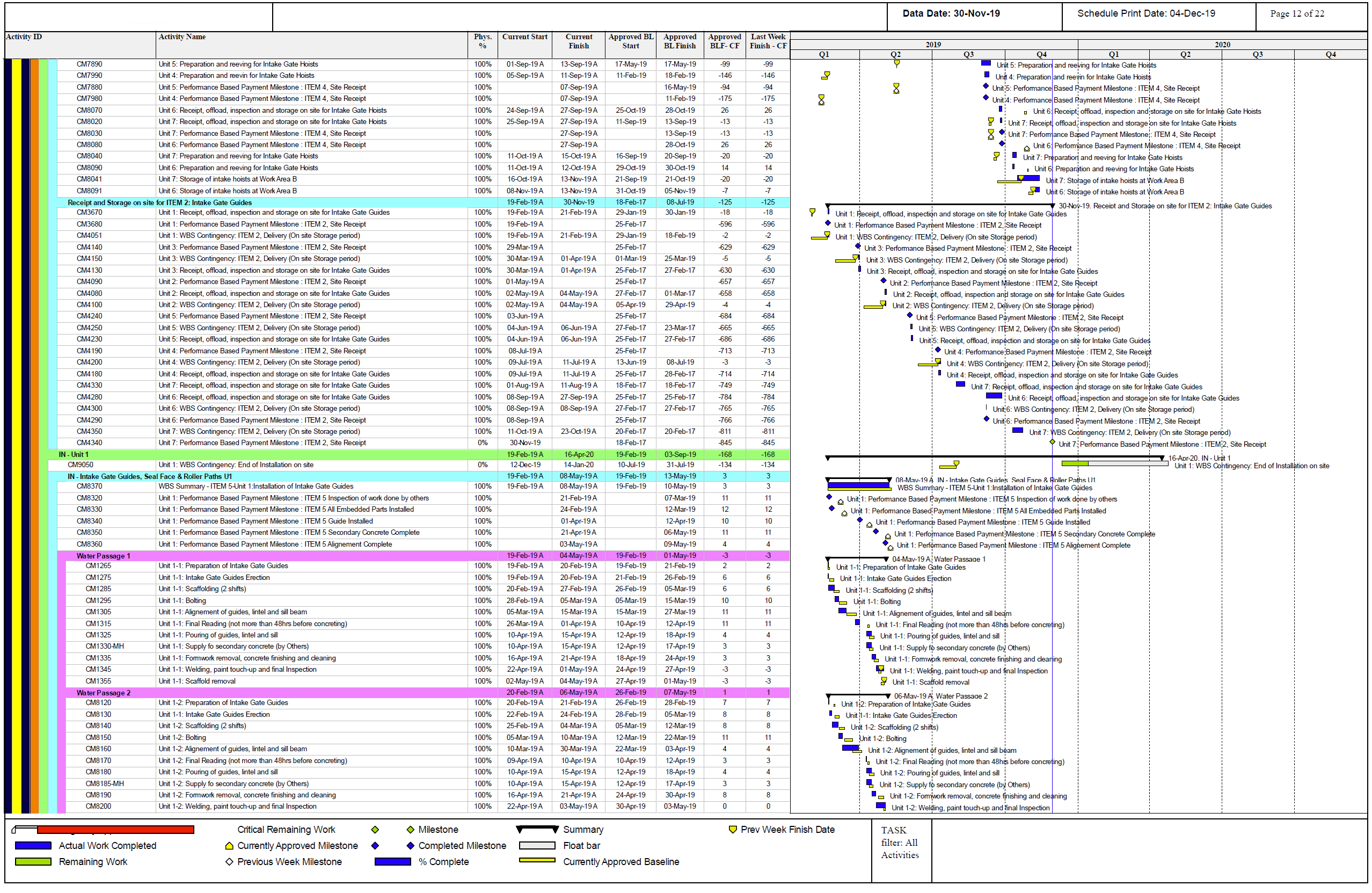Click 'TASK filter: All Activities' text
This screenshot has width=1372, height=893.
click(x=899, y=843)
